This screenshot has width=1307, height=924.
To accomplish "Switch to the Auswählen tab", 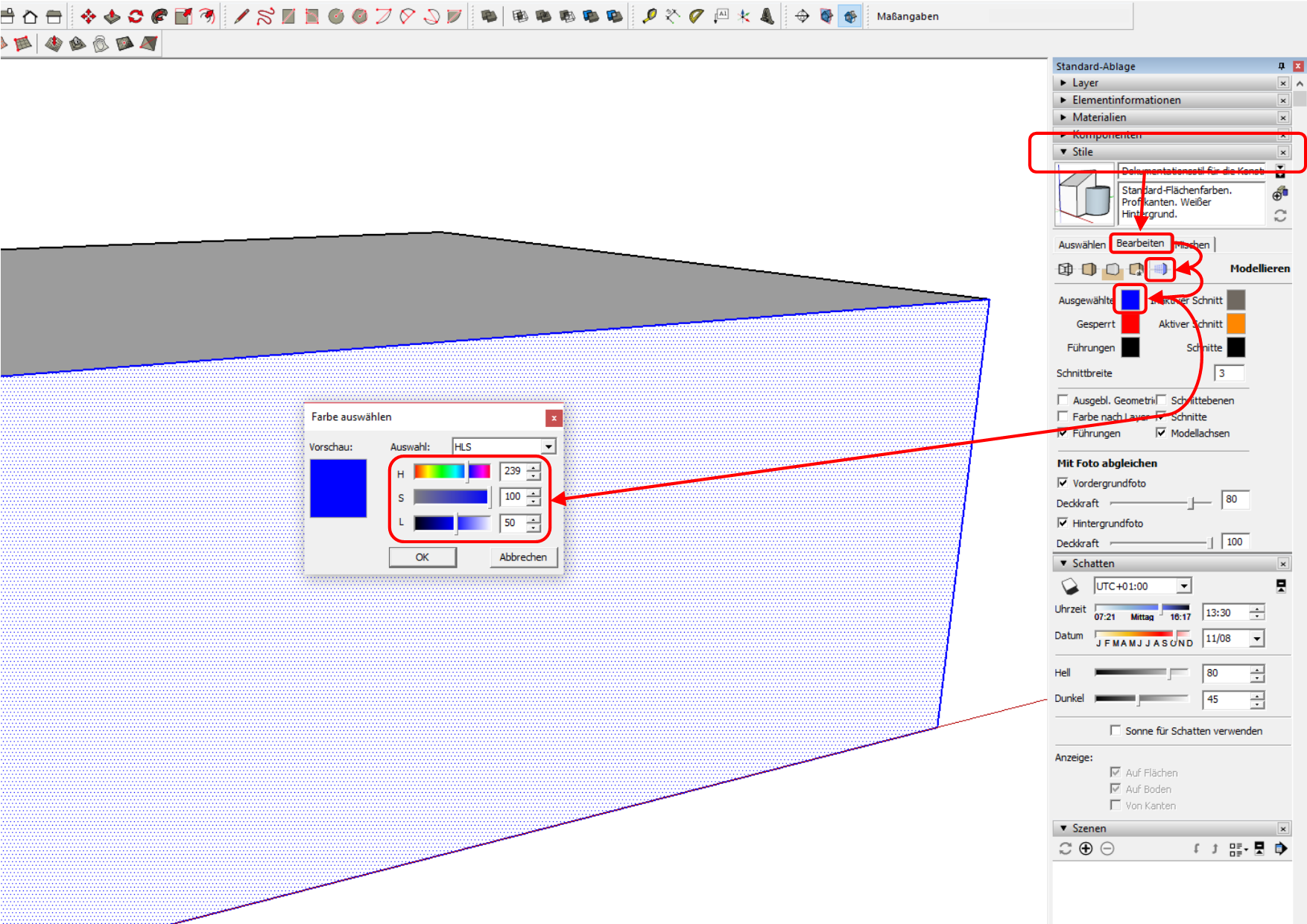I will 1081,244.
